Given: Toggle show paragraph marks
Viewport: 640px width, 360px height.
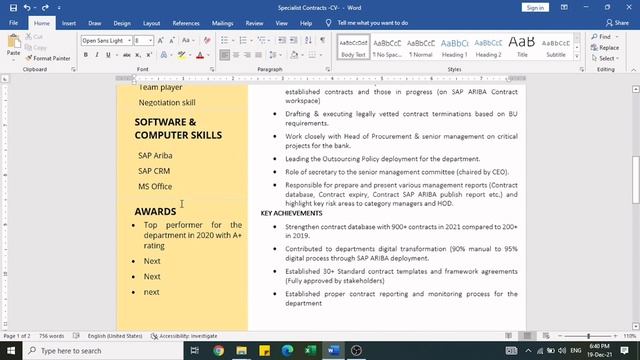Looking at the screenshot, I should pyautogui.click(x=323, y=40).
